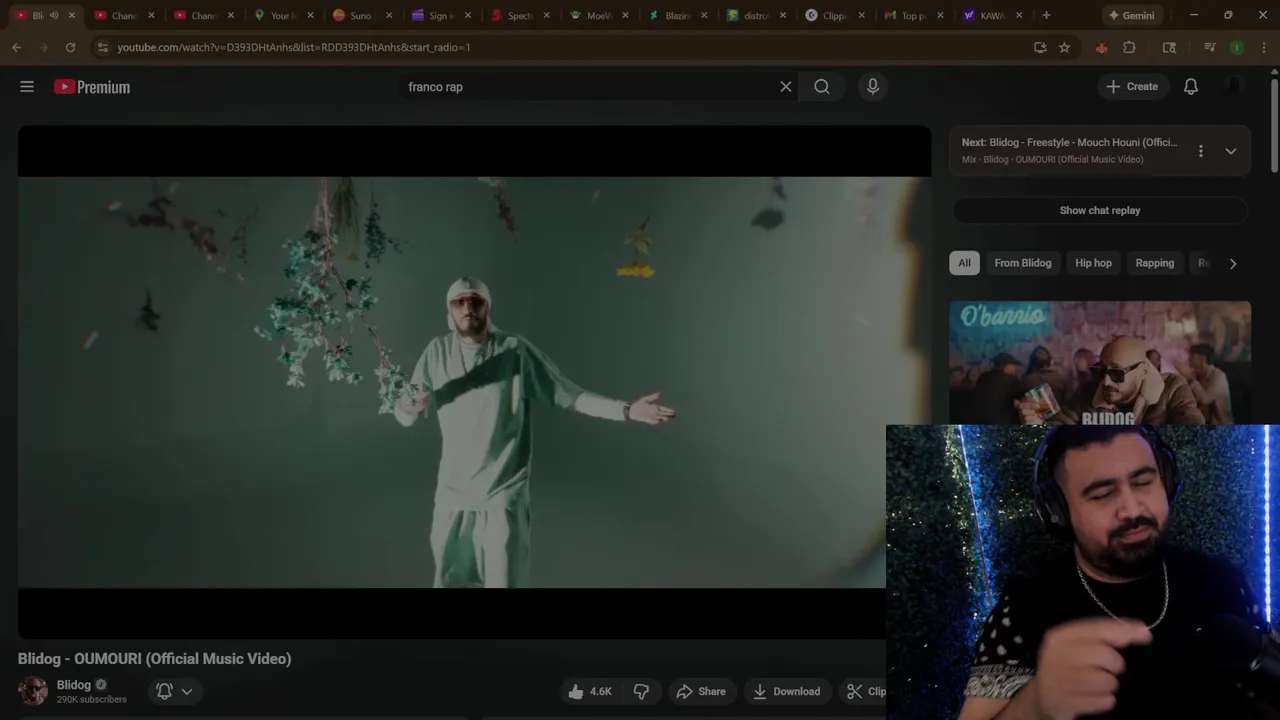The width and height of the screenshot is (1280, 720).
Task: Switch to the distro tab
Action: pyautogui.click(x=748, y=15)
